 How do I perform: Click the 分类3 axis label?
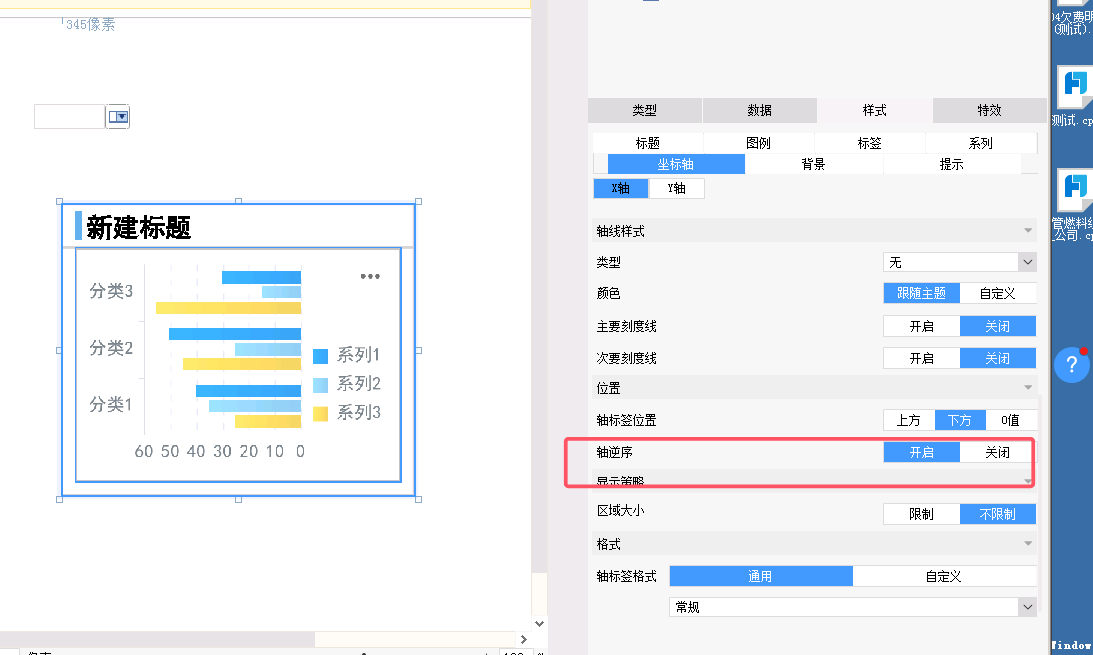point(111,291)
